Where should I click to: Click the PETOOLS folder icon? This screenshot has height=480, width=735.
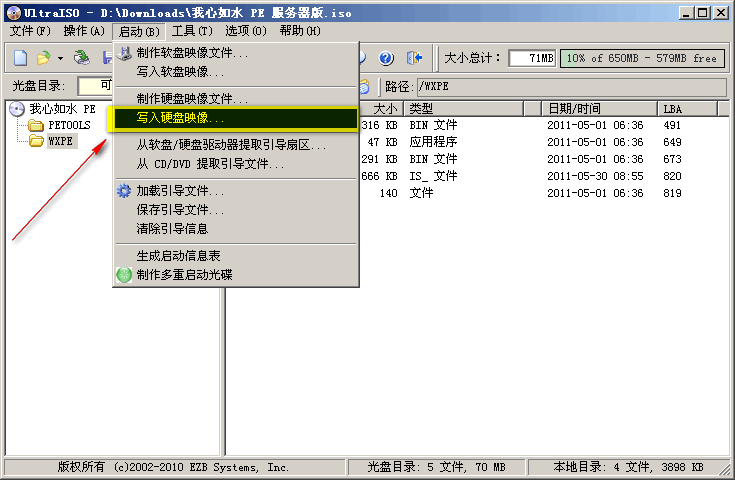click(x=36, y=126)
